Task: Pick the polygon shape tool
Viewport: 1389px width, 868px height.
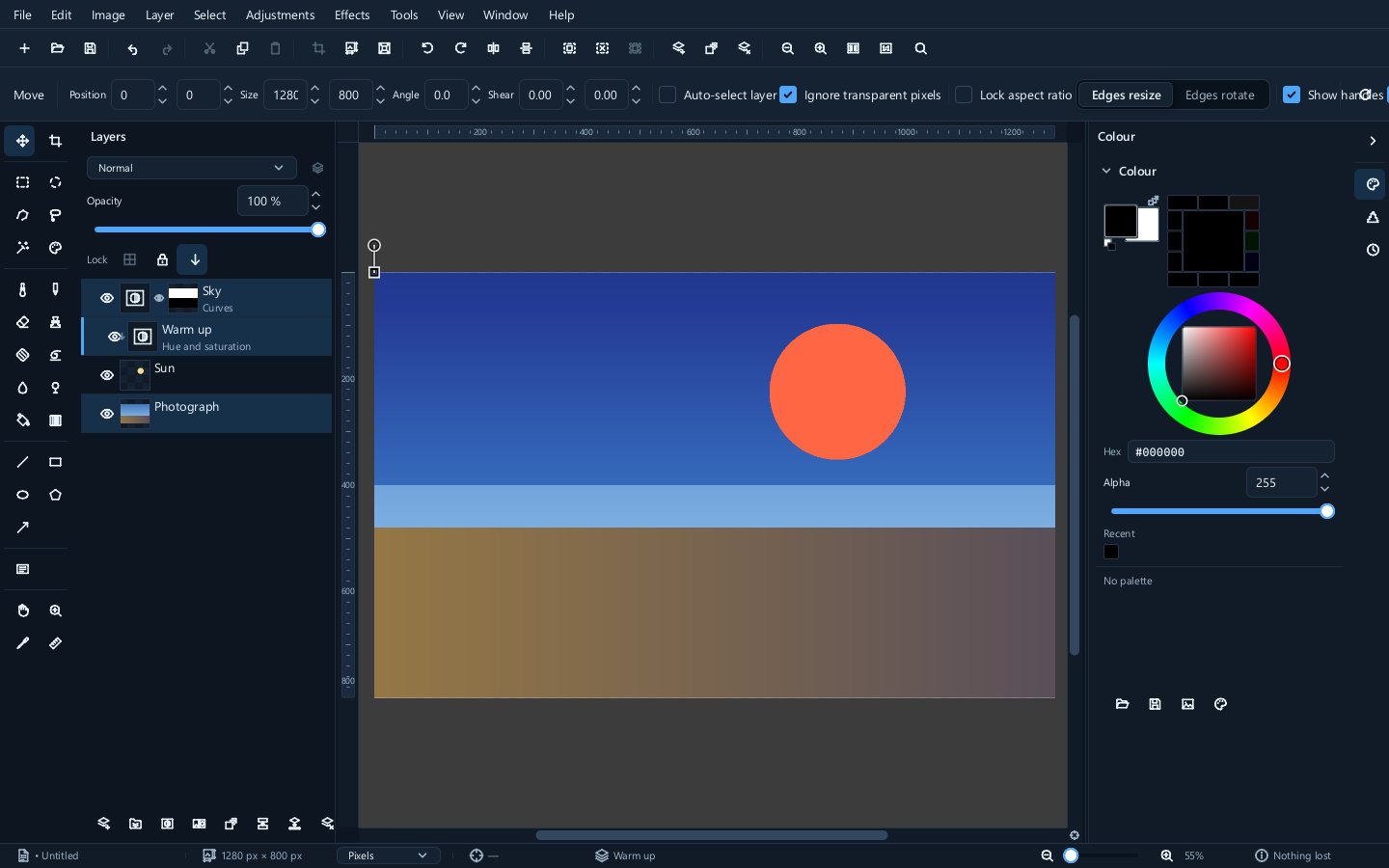Action: (x=55, y=495)
